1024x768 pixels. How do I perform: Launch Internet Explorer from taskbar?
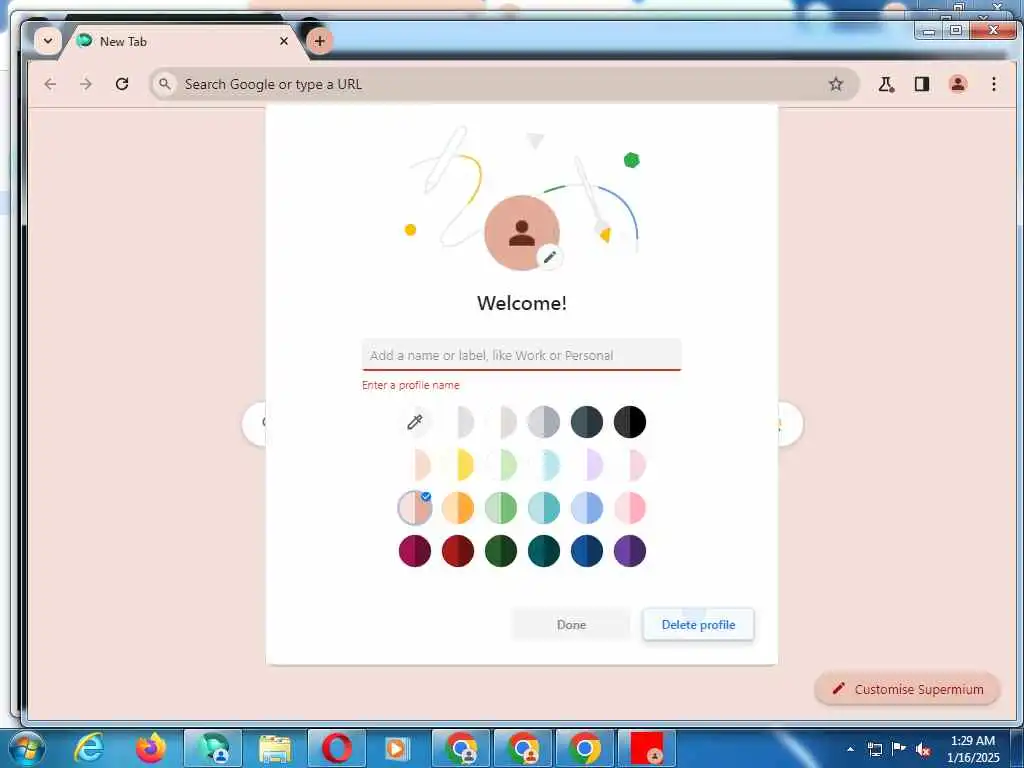89,748
